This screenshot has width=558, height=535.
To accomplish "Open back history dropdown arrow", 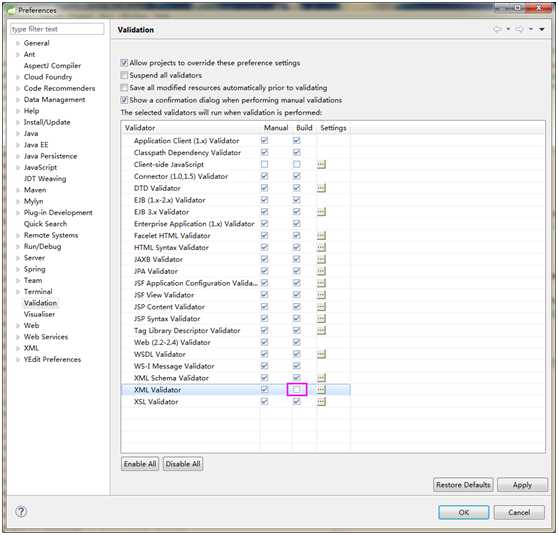I will point(508,29).
